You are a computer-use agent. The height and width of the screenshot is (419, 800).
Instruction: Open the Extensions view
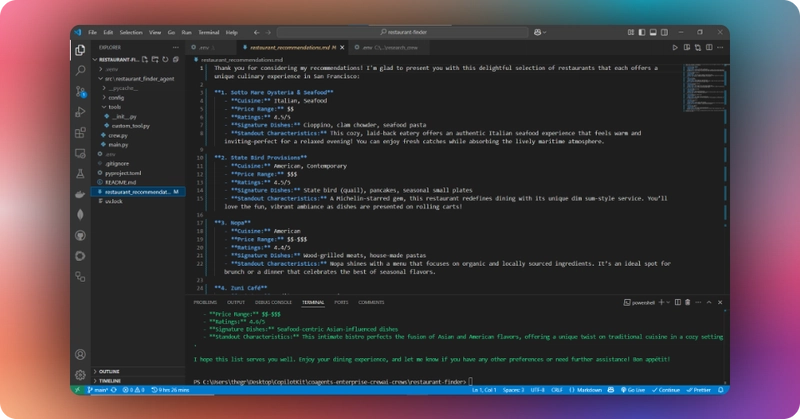(x=80, y=133)
